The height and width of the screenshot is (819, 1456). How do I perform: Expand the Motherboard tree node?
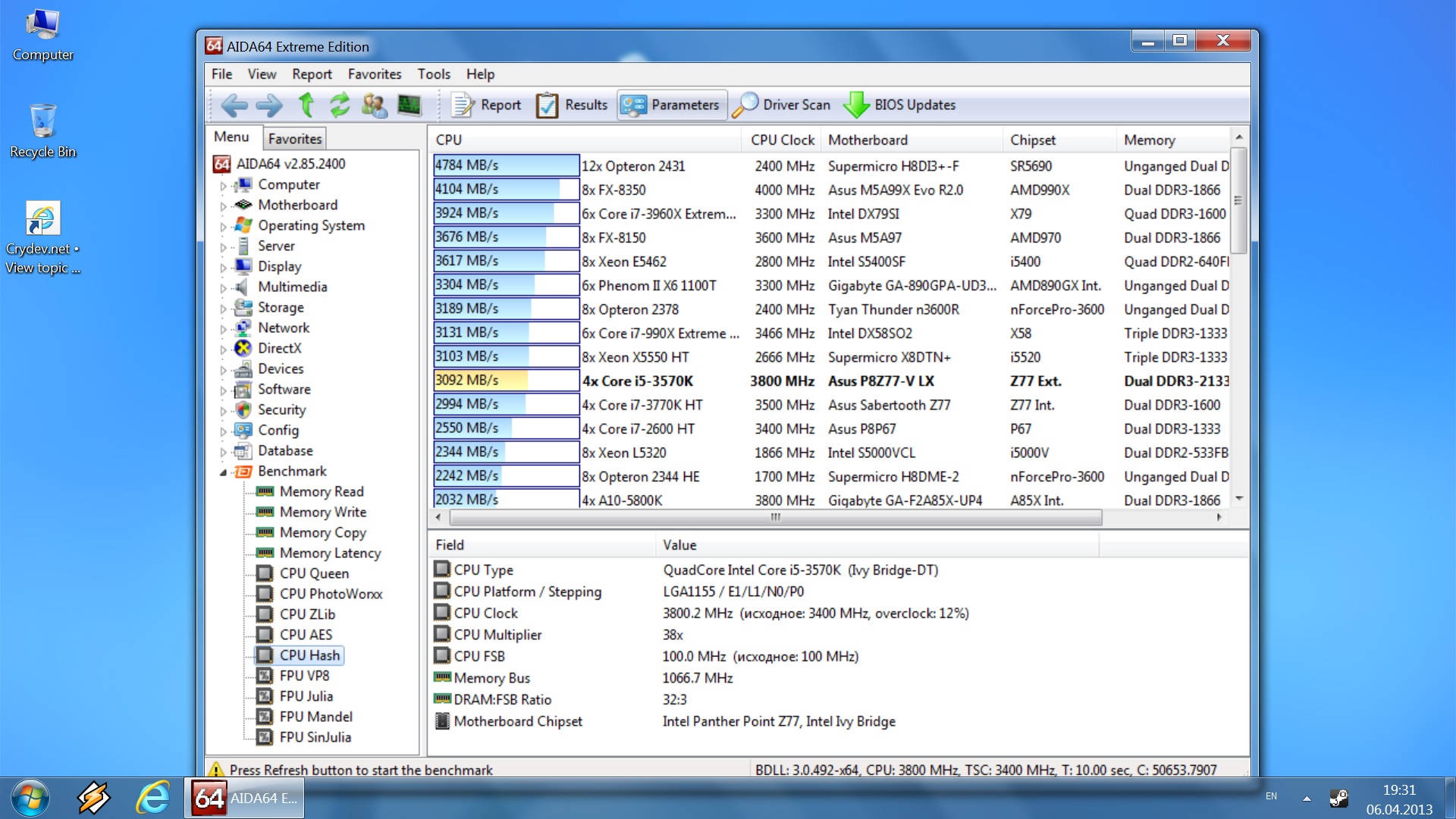click(x=223, y=206)
